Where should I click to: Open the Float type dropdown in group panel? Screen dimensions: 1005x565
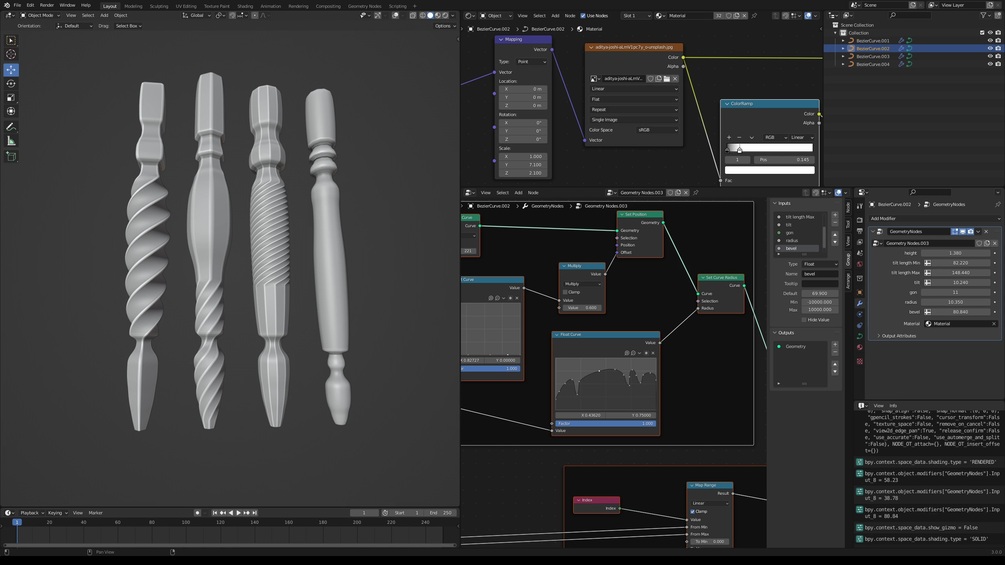click(820, 264)
